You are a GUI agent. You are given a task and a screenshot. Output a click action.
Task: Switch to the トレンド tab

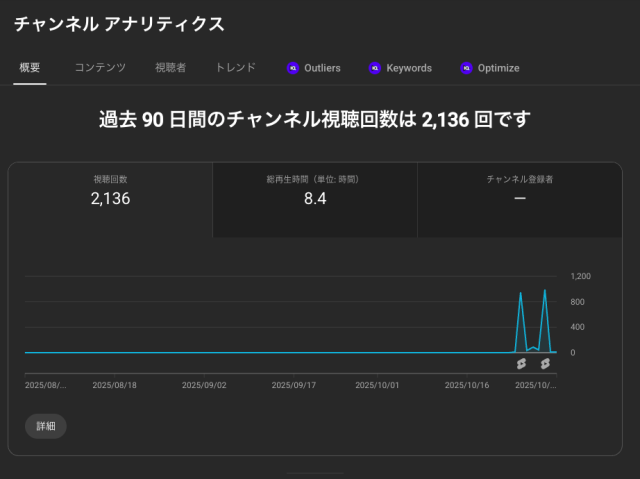click(x=236, y=68)
